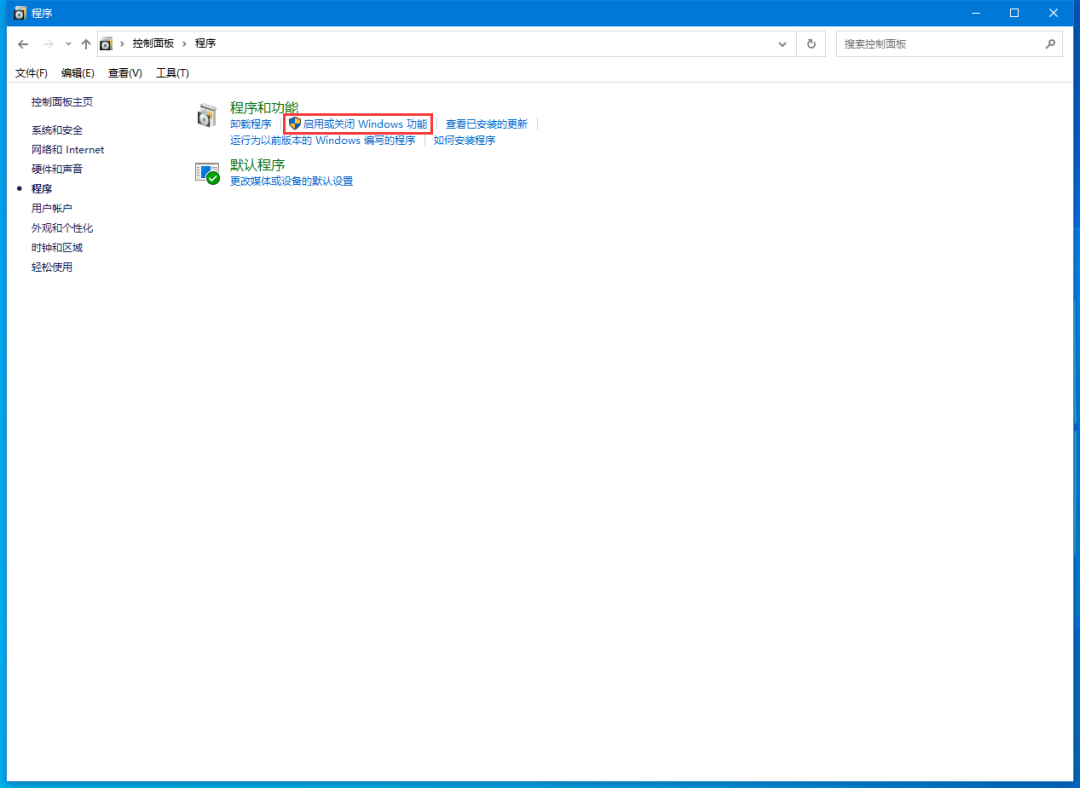1080x788 pixels.
Task: Open 硬件和声音 category
Action: tap(57, 169)
